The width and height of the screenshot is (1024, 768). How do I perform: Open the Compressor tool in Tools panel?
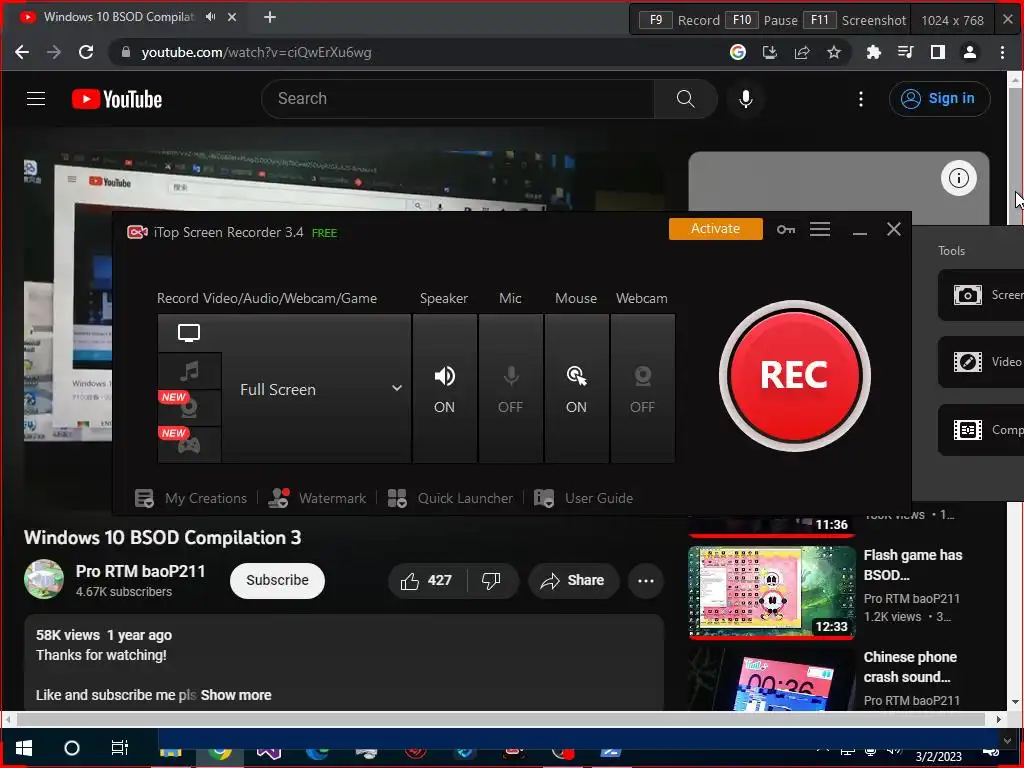981,430
